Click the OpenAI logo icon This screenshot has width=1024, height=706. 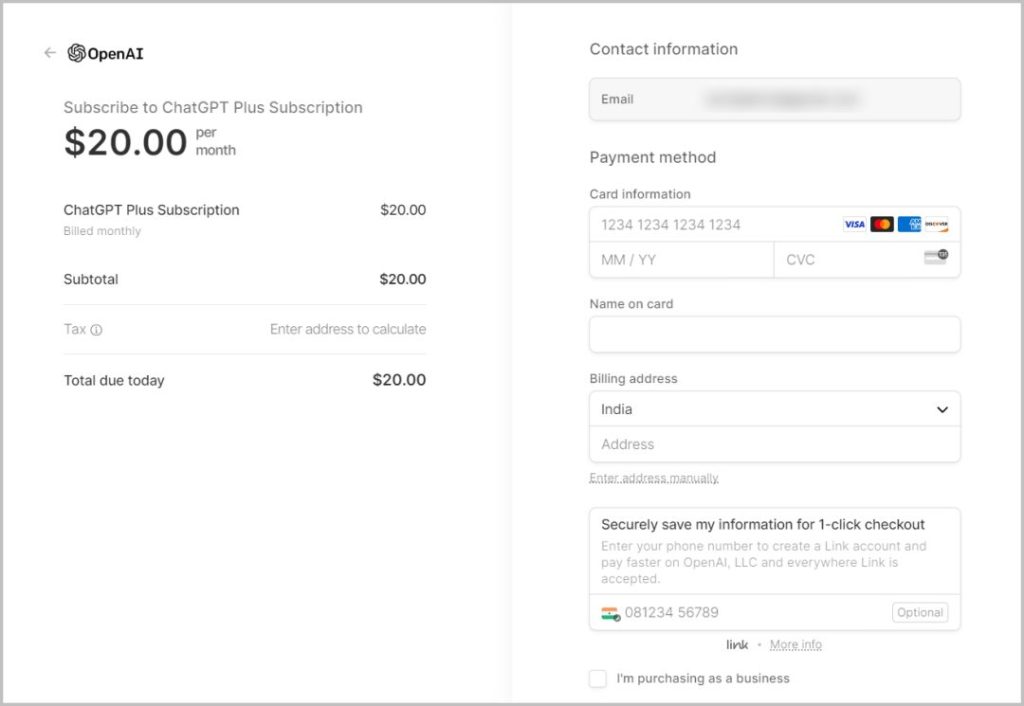(x=76, y=53)
